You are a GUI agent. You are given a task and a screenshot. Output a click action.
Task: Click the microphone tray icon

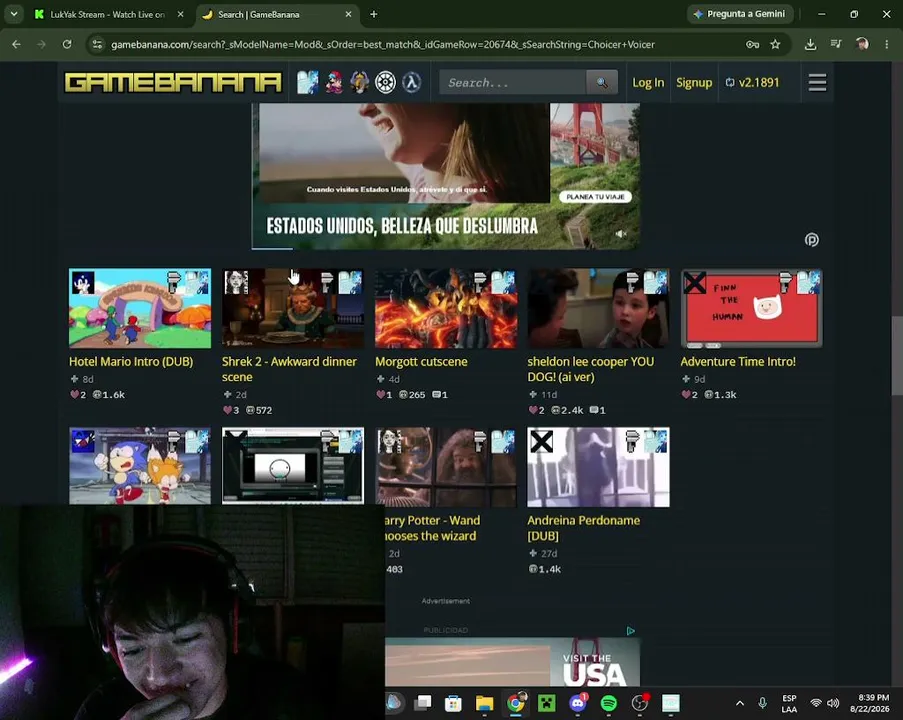762,703
